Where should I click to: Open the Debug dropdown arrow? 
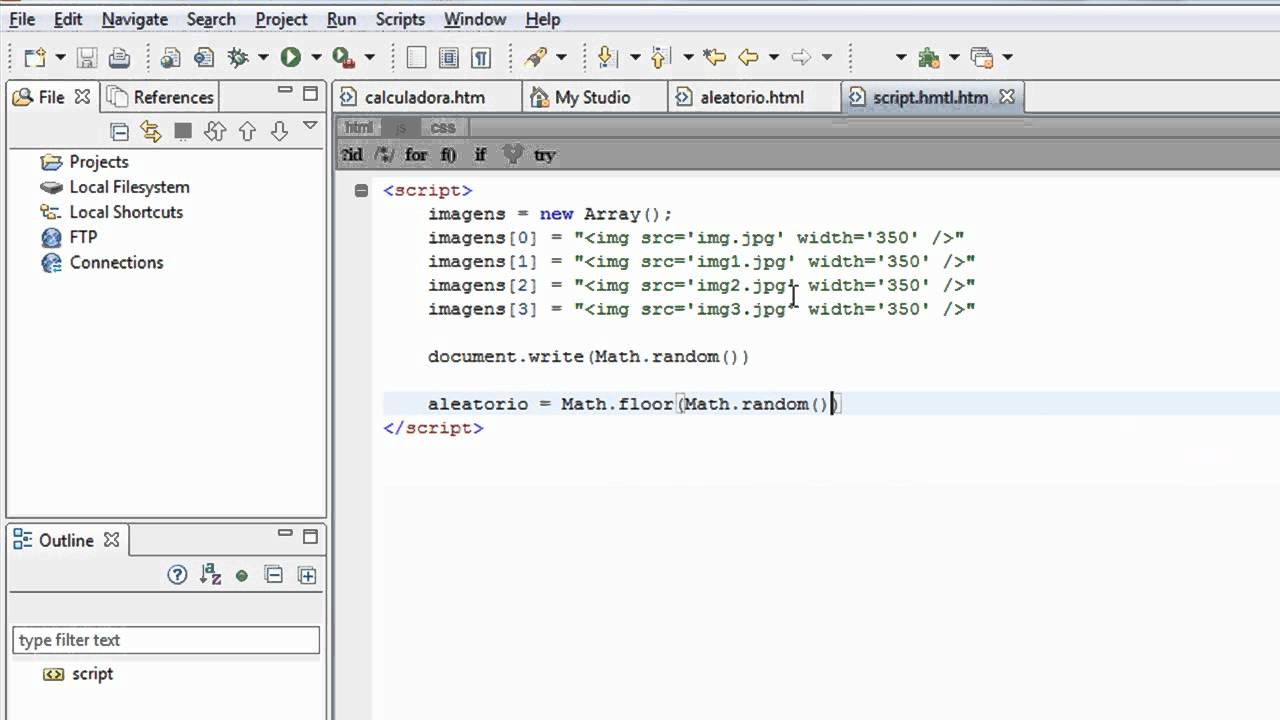pyautogui.click(x=263, y=58)
